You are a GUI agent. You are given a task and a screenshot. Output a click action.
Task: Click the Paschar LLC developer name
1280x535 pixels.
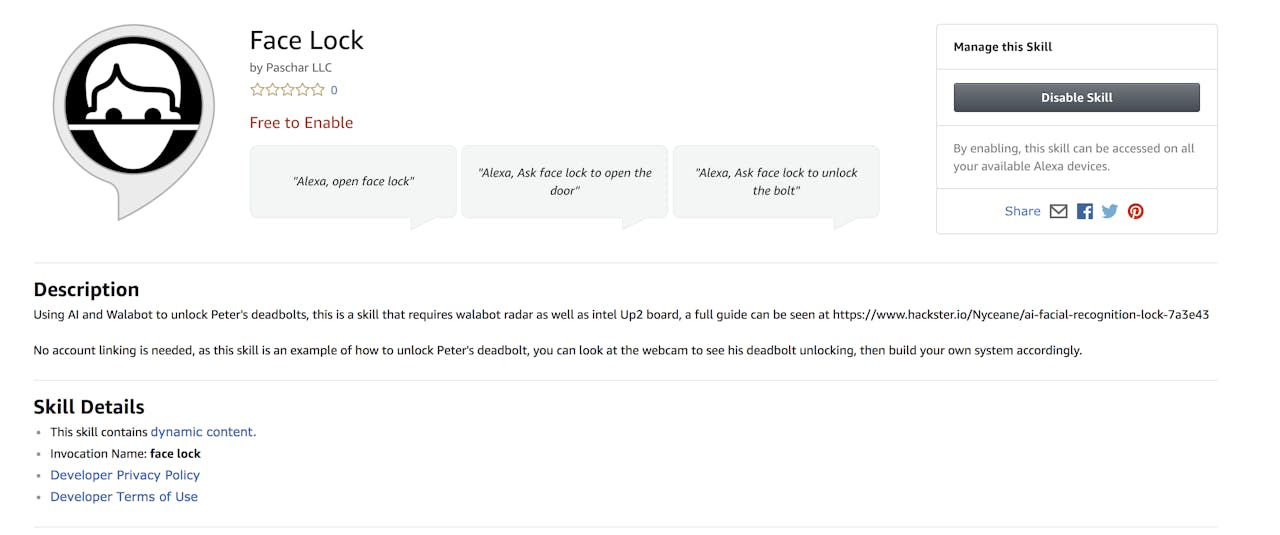(x=298, y=67)
